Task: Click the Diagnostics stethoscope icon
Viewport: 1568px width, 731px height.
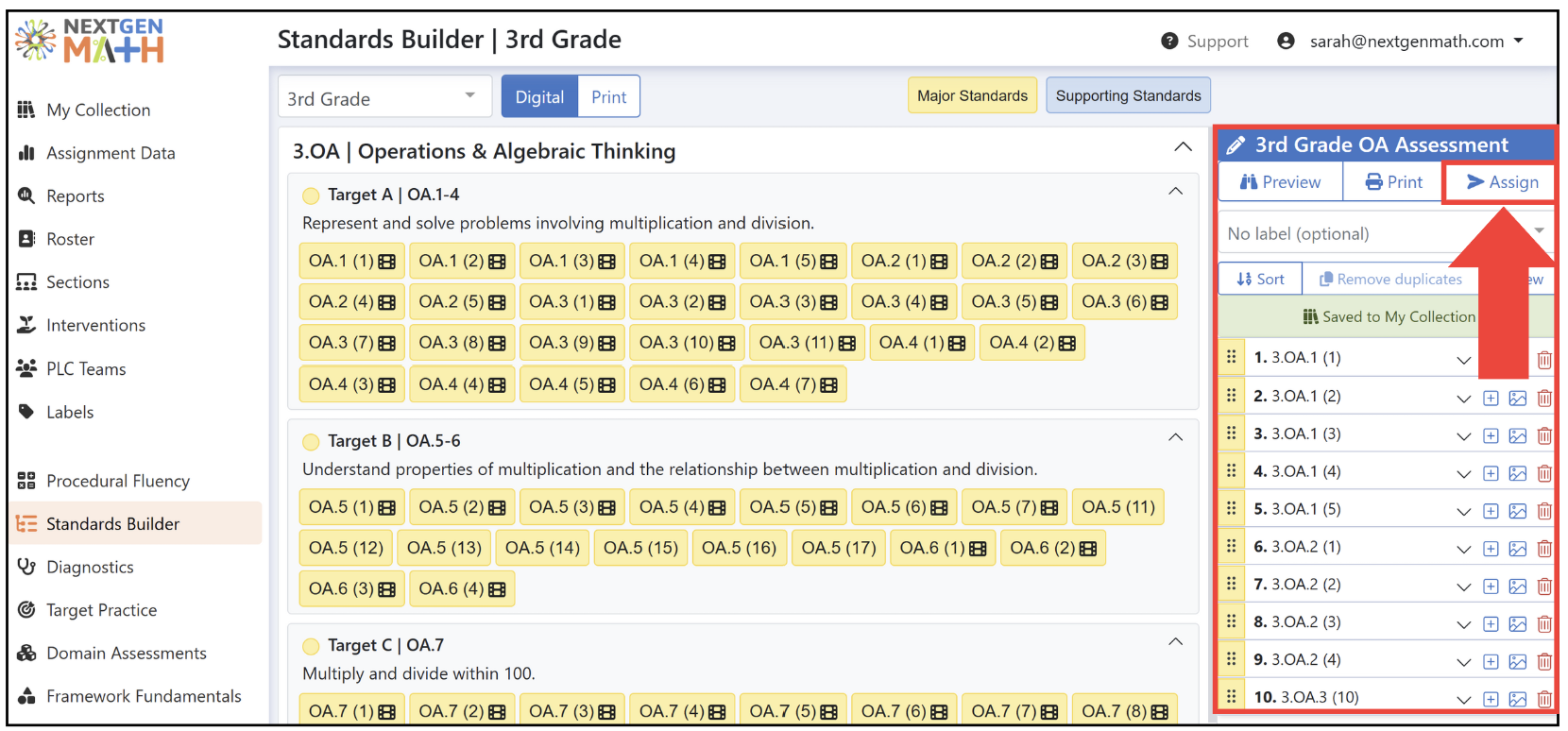Action: coord(26,567)
